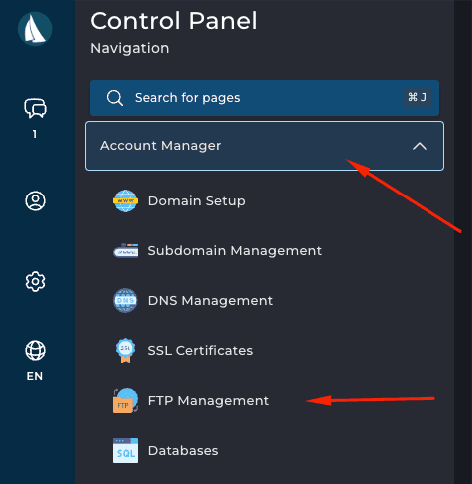Open the Databases link
The image size is (472, 484).
click(183, 451)
